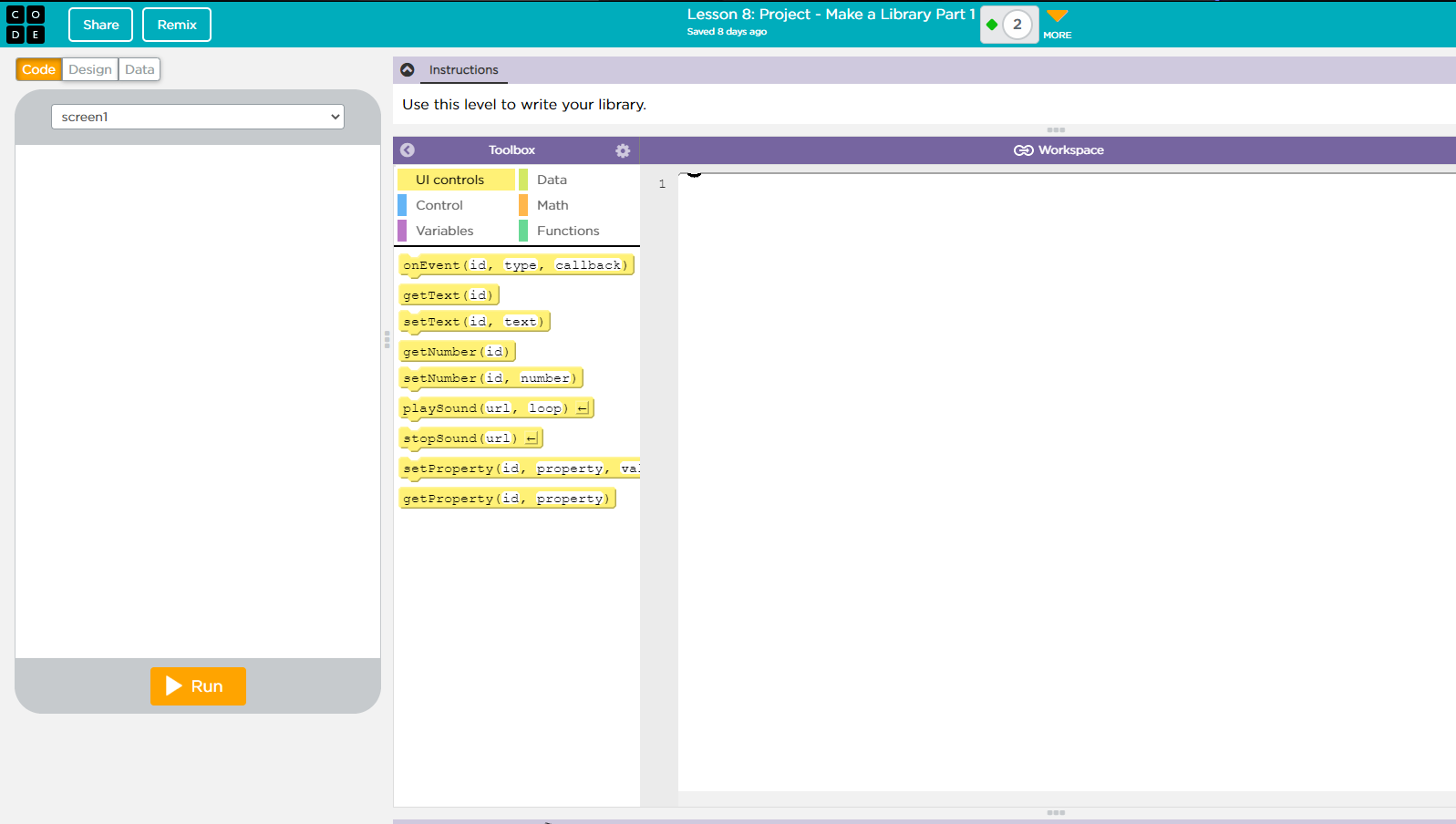Select the Control toolbox category
Image resolution: width=1456 pixels, height=824 pixels.
tap(456, 205)
